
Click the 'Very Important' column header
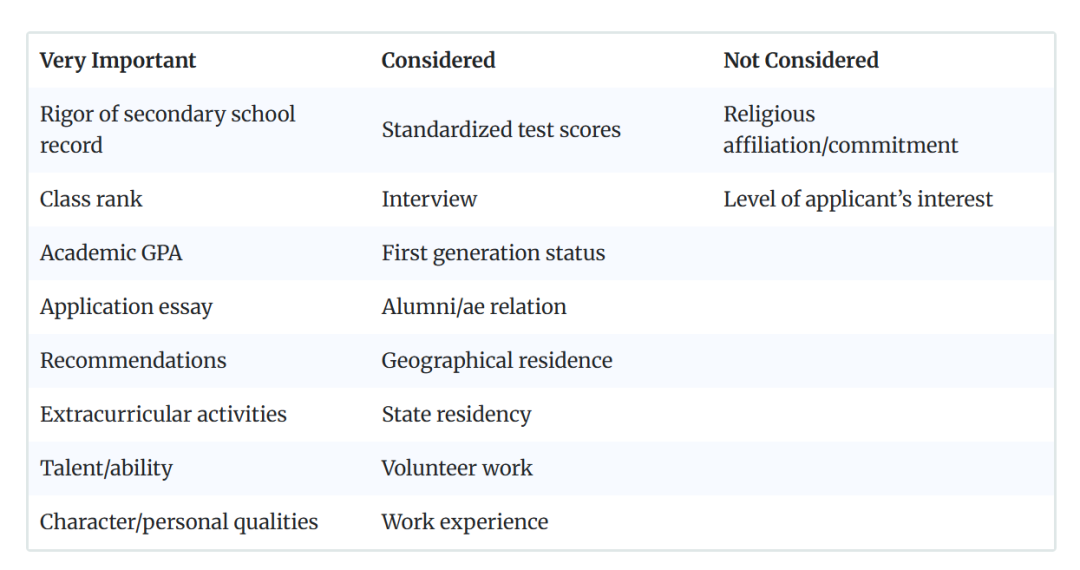pos(118,61)
